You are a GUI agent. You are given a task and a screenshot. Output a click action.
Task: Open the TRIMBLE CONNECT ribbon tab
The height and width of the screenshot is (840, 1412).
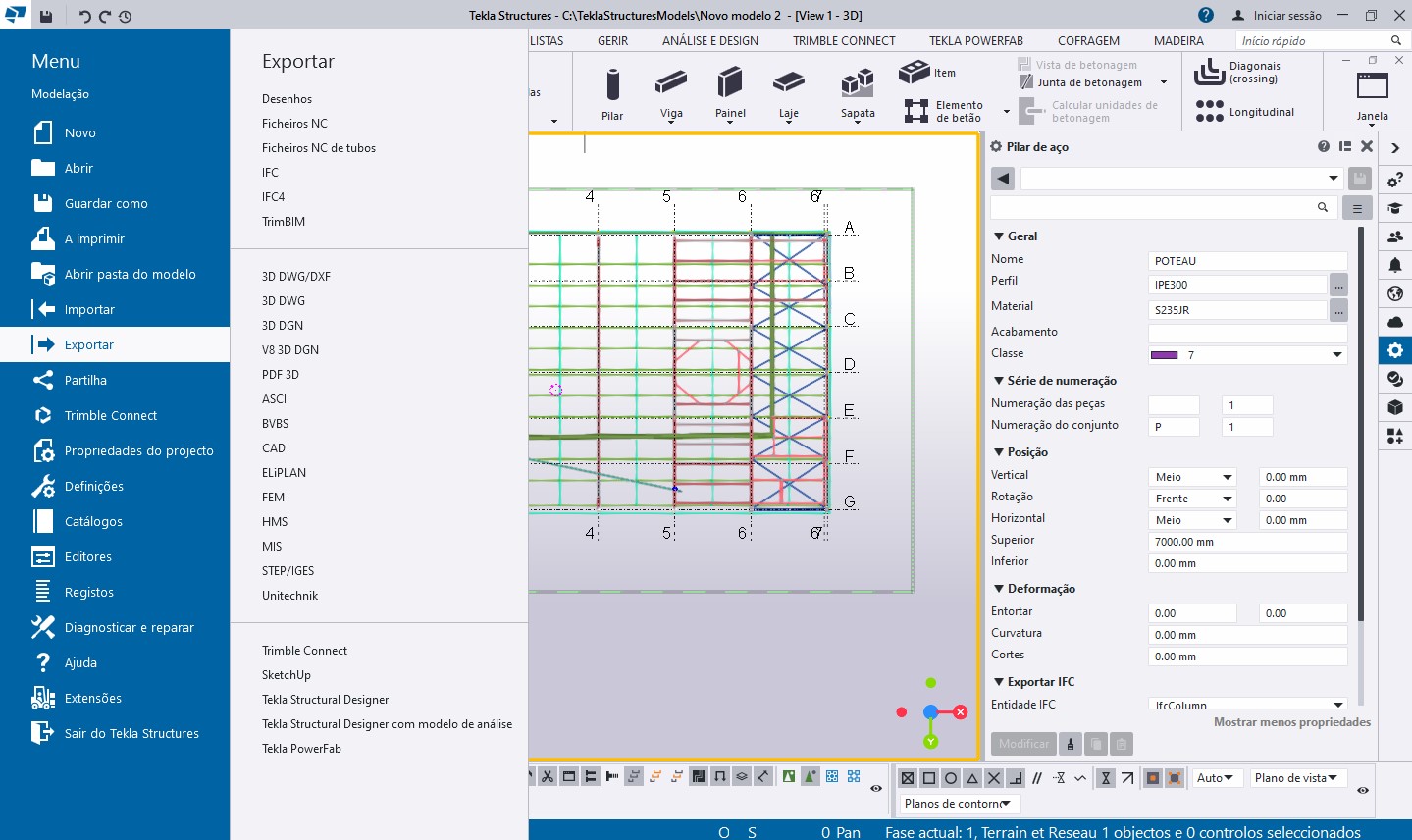844,41
